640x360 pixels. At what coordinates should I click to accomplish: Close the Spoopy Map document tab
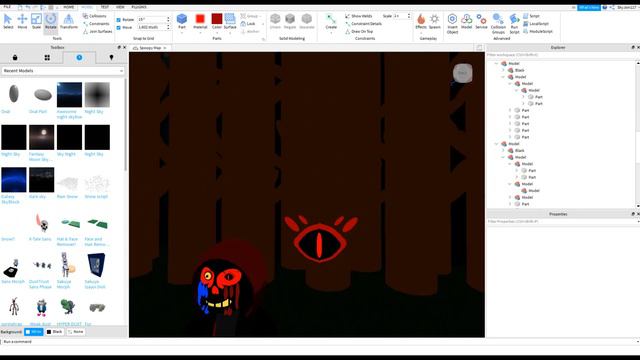165,48
